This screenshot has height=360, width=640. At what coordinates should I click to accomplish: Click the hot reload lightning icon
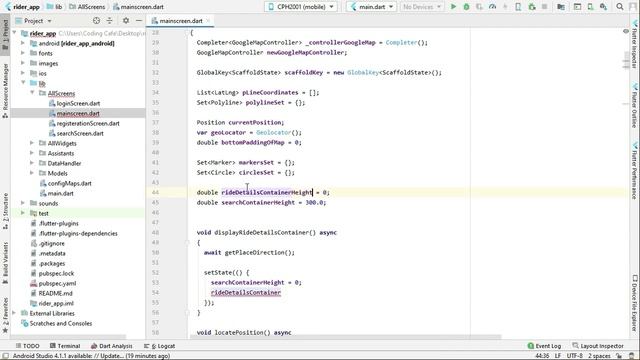pyautogui.click(x=505, y=7)
